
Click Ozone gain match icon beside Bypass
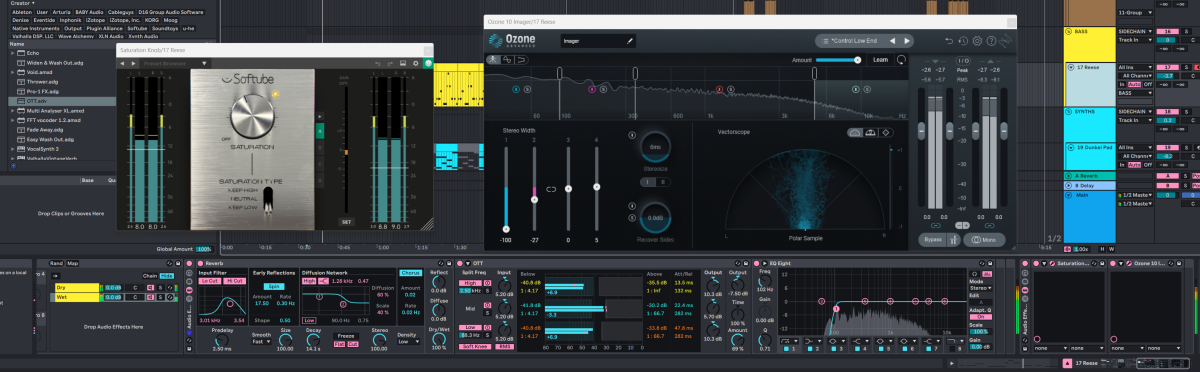tap(955, 239)
